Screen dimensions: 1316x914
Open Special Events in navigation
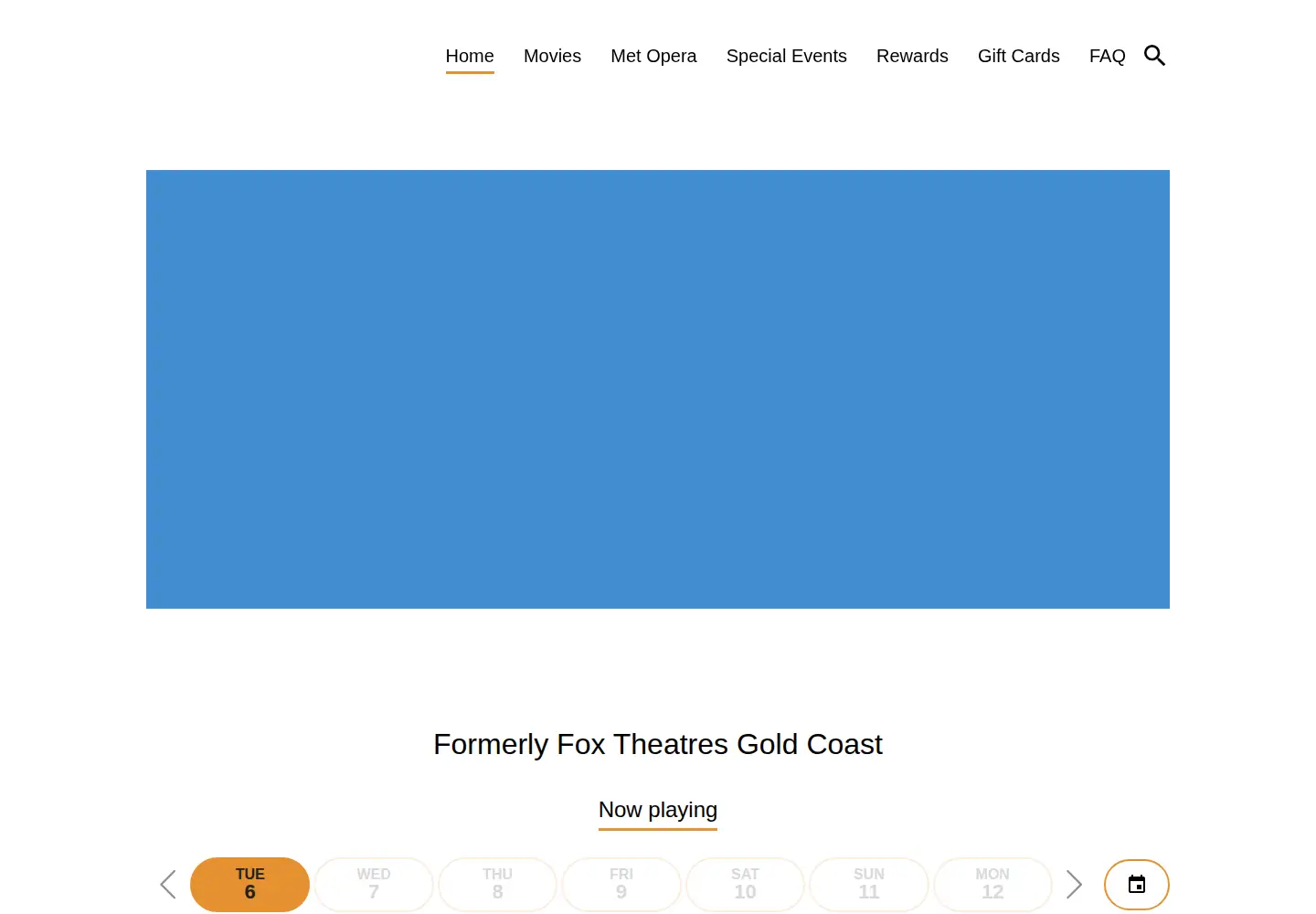pyautogui.click(x=787, y=56)
